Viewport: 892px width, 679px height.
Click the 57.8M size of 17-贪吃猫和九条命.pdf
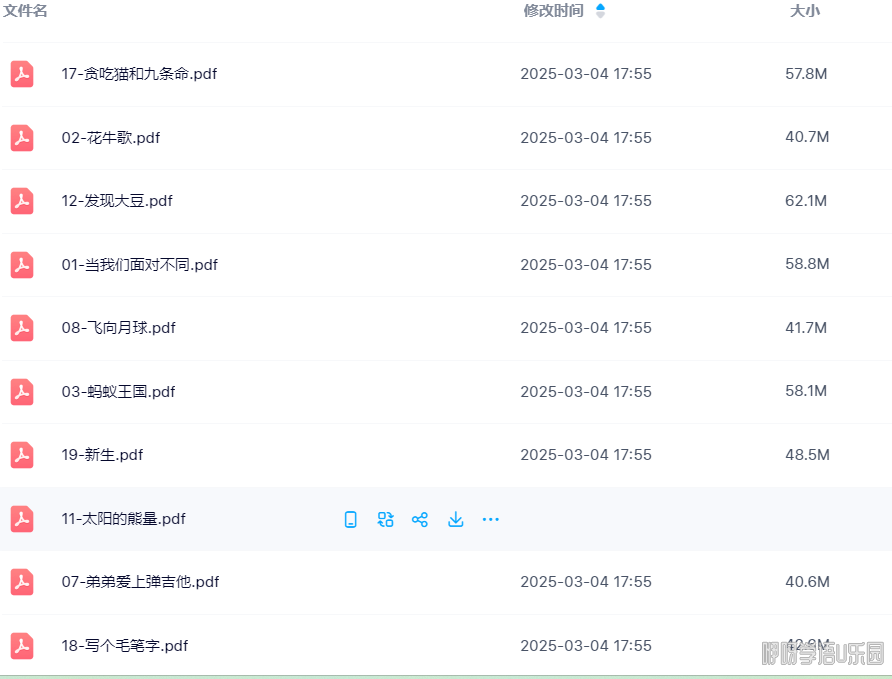pos(806,74)
